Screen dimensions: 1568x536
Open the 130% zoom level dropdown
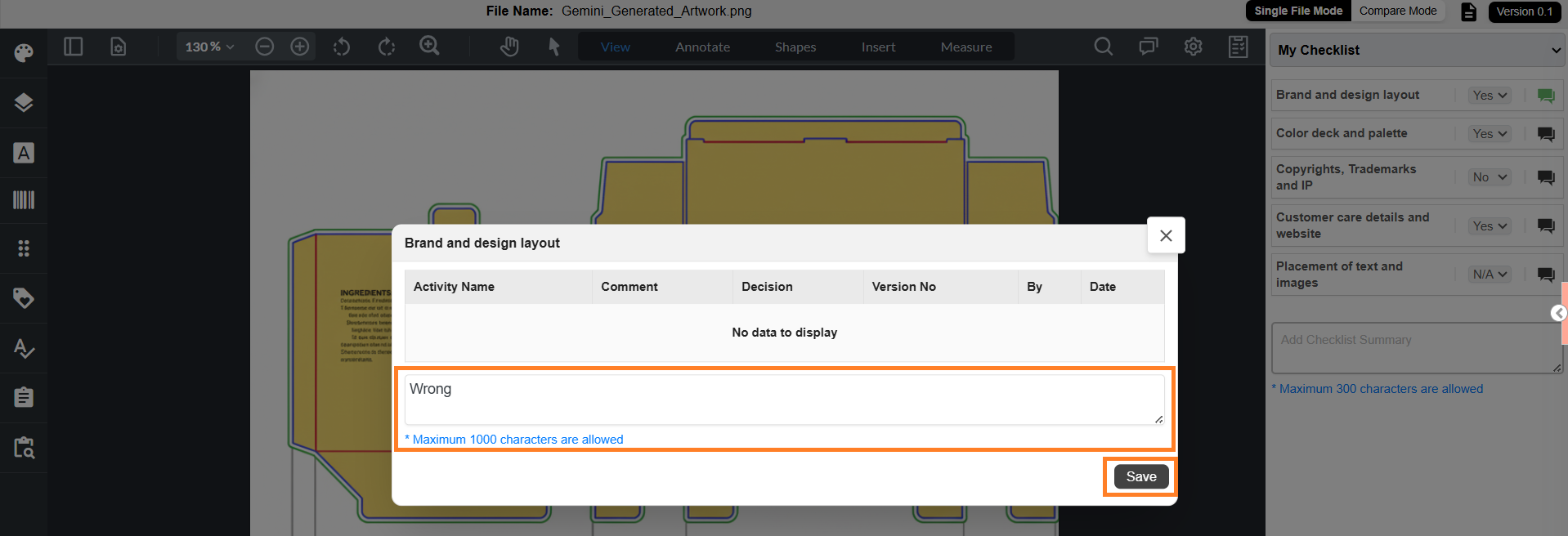pyautogui.click(x=209, y=47)
